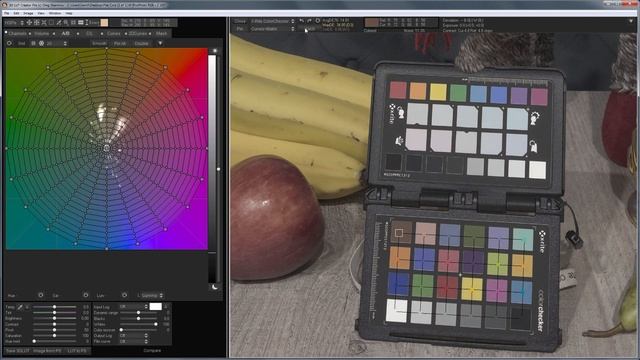Click the circular reset icon next to redo
640x360 pixels.
(318, 21)
